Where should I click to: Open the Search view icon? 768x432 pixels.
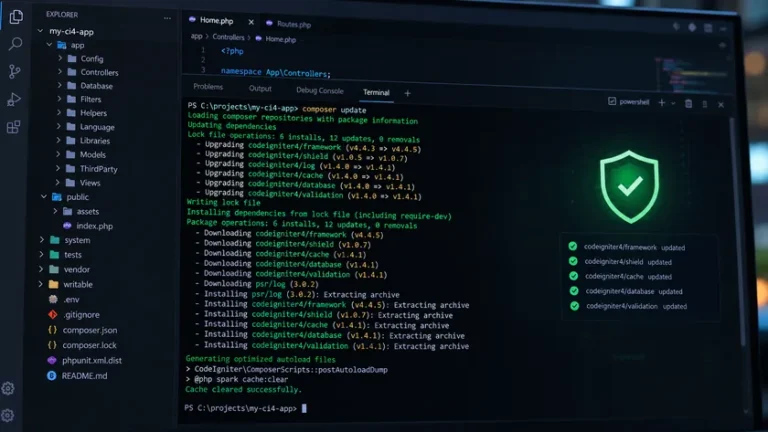pos(15,44)
